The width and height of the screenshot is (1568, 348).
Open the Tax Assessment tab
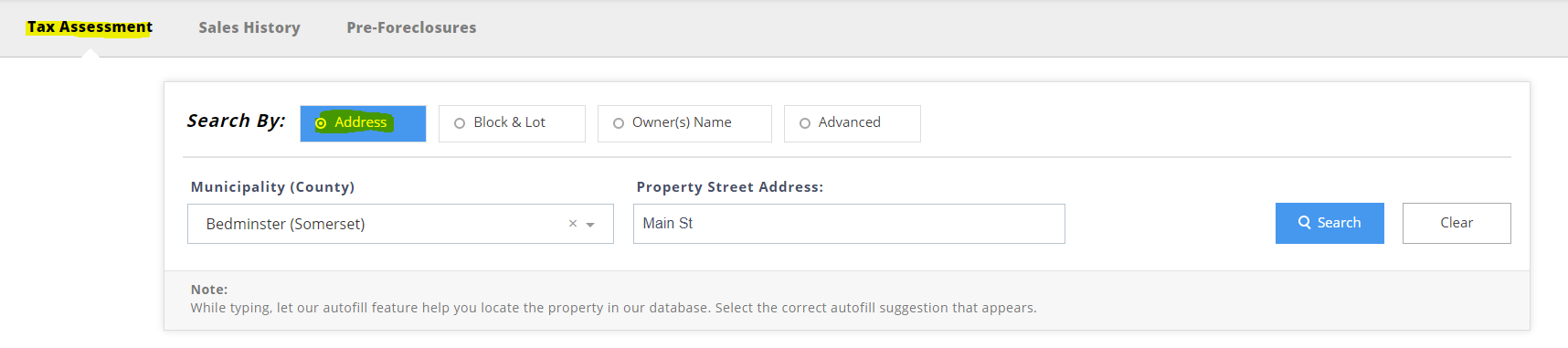tap(90, 27)
